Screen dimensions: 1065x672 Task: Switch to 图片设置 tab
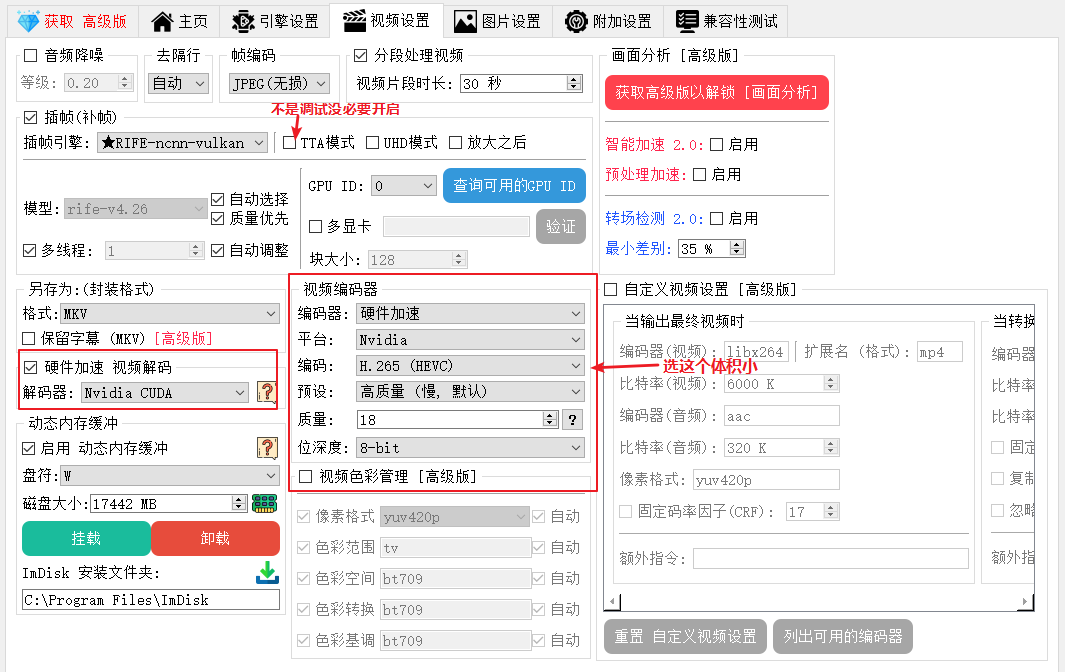point(497,21)
